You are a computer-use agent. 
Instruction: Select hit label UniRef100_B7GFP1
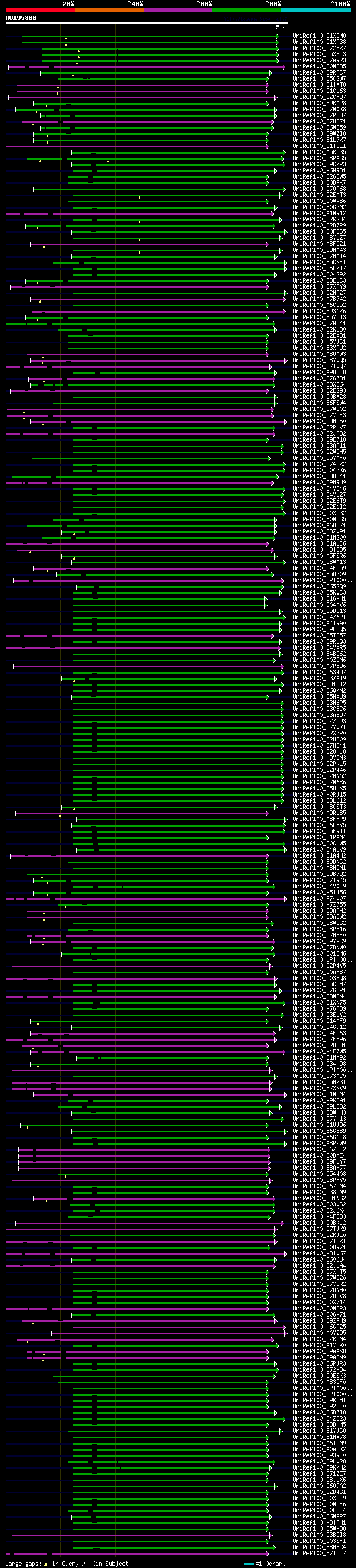[319, 990]
